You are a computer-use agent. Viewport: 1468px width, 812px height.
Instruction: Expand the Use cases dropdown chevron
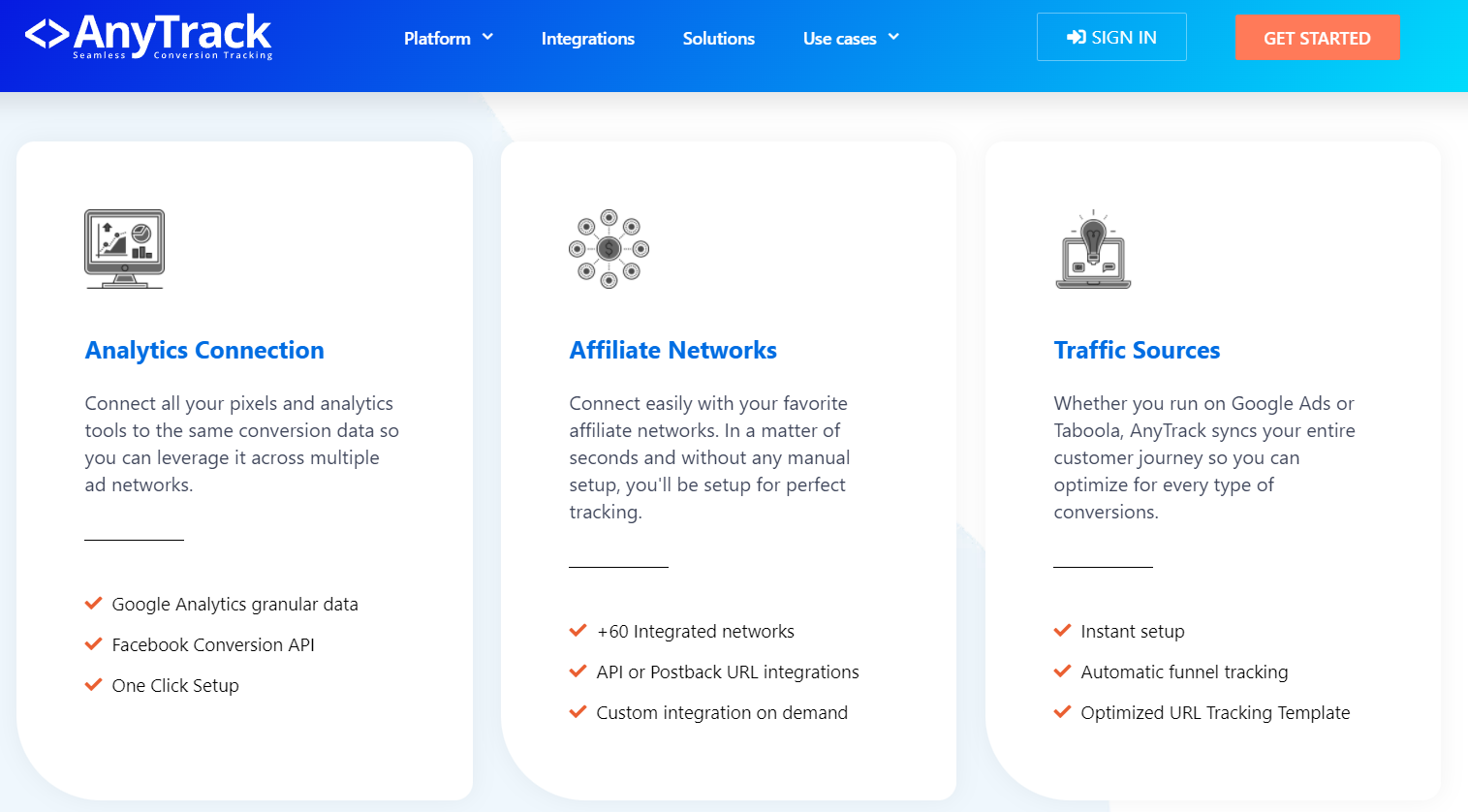pyautogui.click(x=893, y=37)
